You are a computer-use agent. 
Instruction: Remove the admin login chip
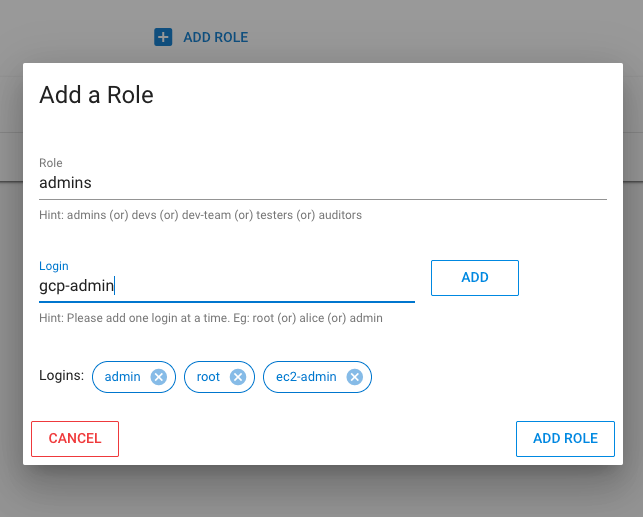158,377
